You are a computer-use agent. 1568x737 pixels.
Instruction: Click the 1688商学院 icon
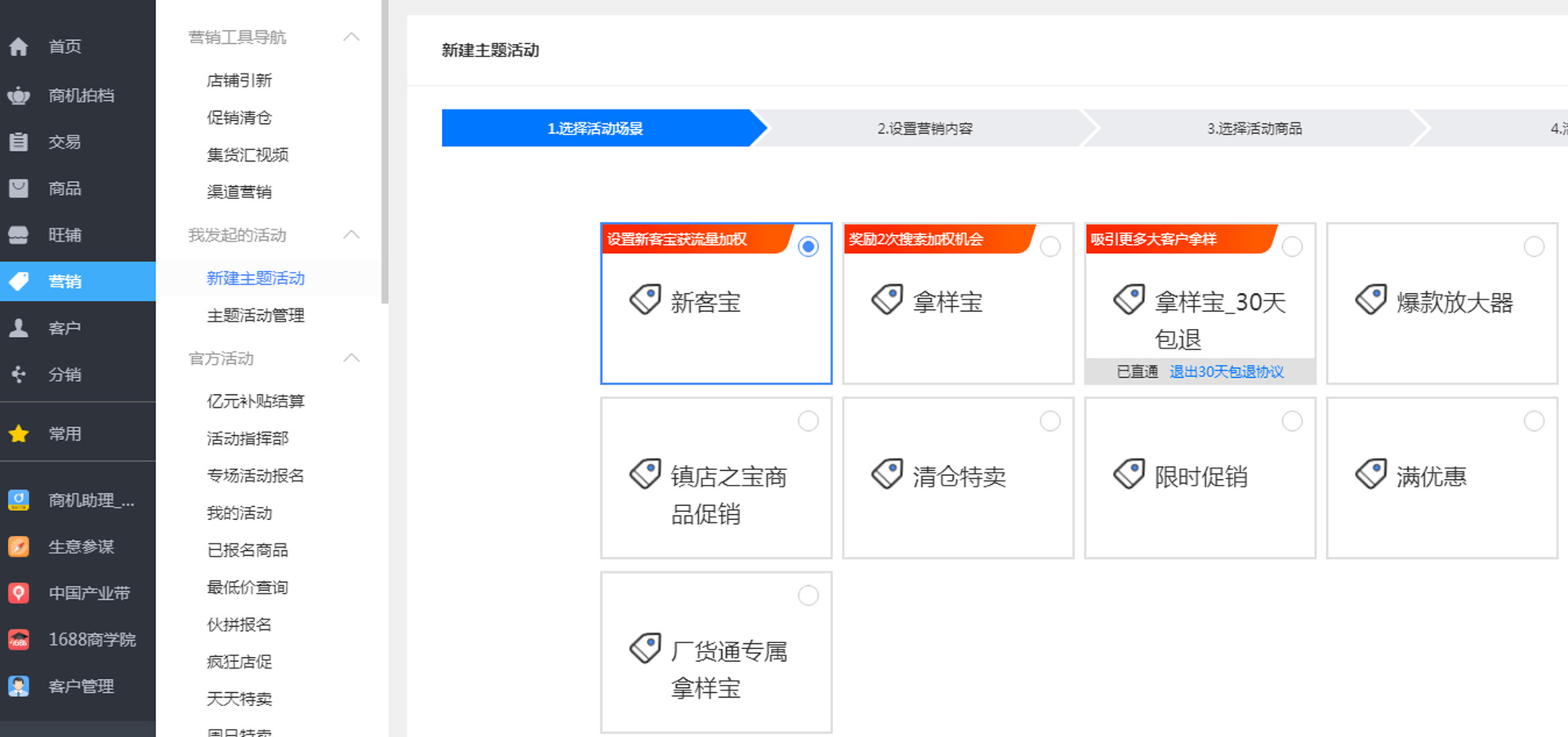pyautogui.click(x=19, y=640)
